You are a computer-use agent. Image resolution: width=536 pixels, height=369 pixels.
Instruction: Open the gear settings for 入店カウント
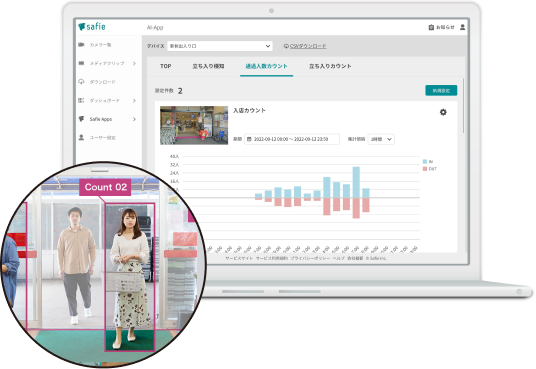point(443,112)
